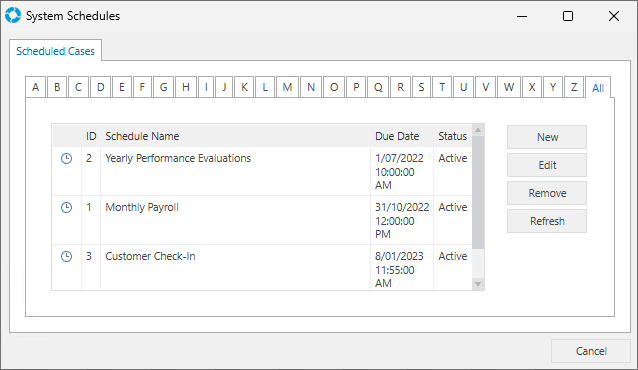
Task: Select the Monthly Payroll schedule row
Action: (x=262, y=220)
